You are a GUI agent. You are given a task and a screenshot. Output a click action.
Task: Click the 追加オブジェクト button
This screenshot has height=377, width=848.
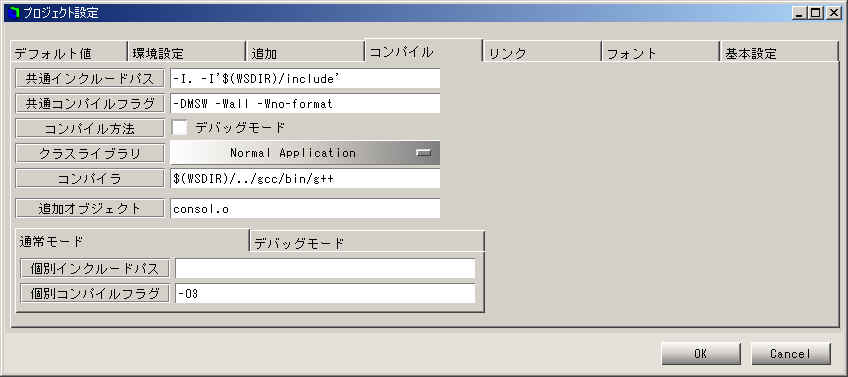(90, 208)
